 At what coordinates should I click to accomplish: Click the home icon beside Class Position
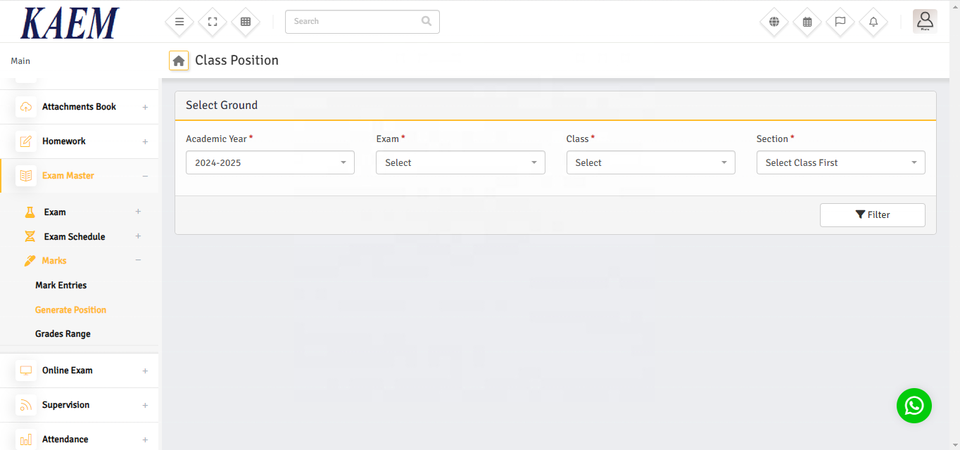(179, 61)
